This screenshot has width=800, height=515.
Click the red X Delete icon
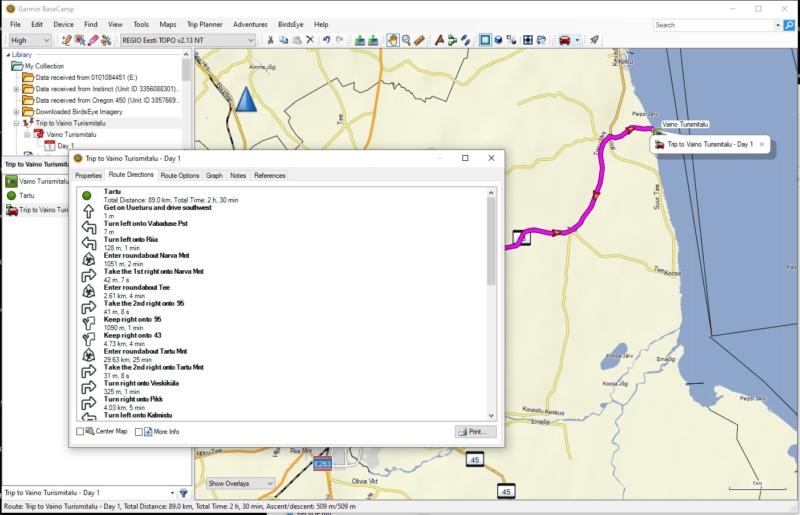[310, 40]
